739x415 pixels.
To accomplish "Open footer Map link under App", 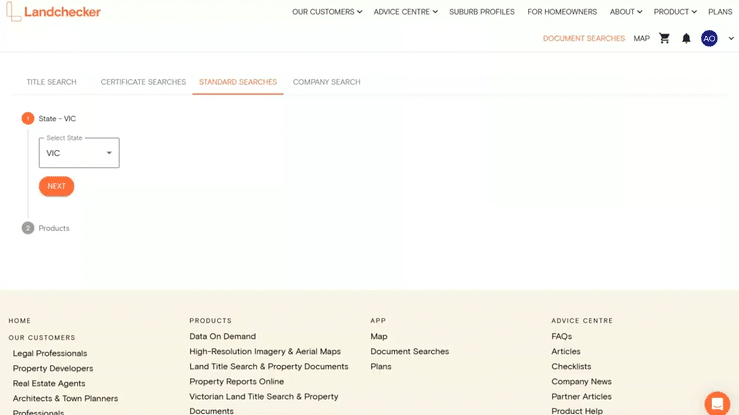I will coord(379,336).
